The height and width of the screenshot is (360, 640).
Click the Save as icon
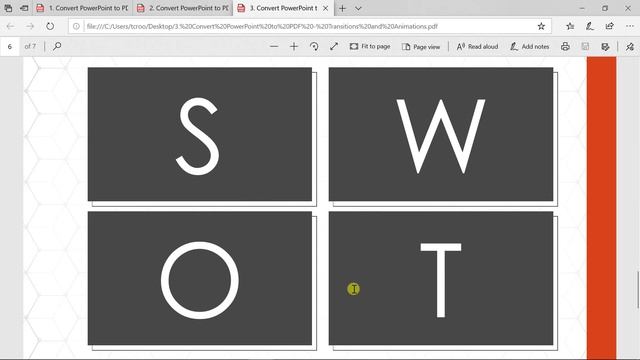(605, 47)
